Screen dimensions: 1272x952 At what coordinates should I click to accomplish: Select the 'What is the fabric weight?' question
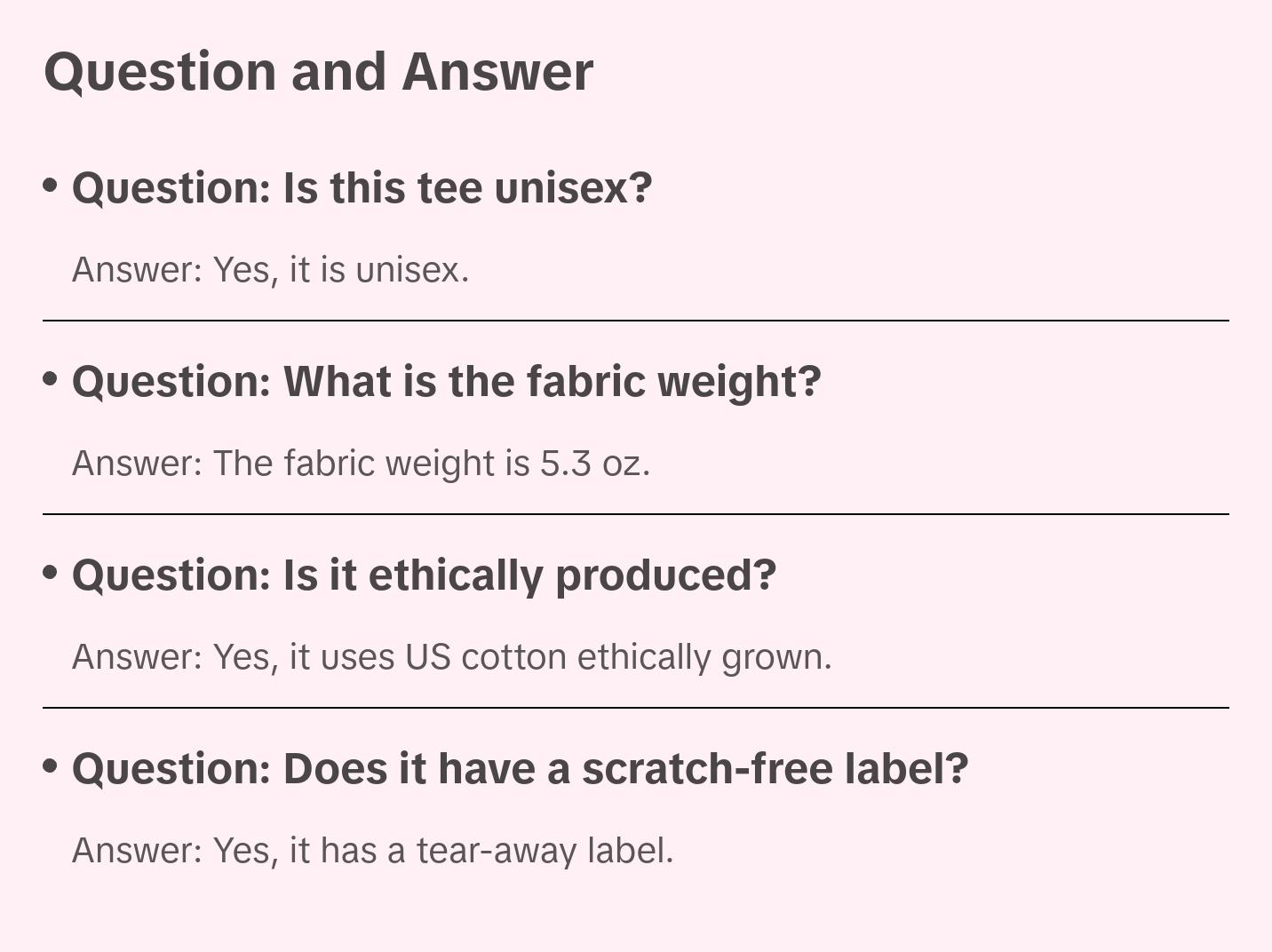tap(446, 382)
